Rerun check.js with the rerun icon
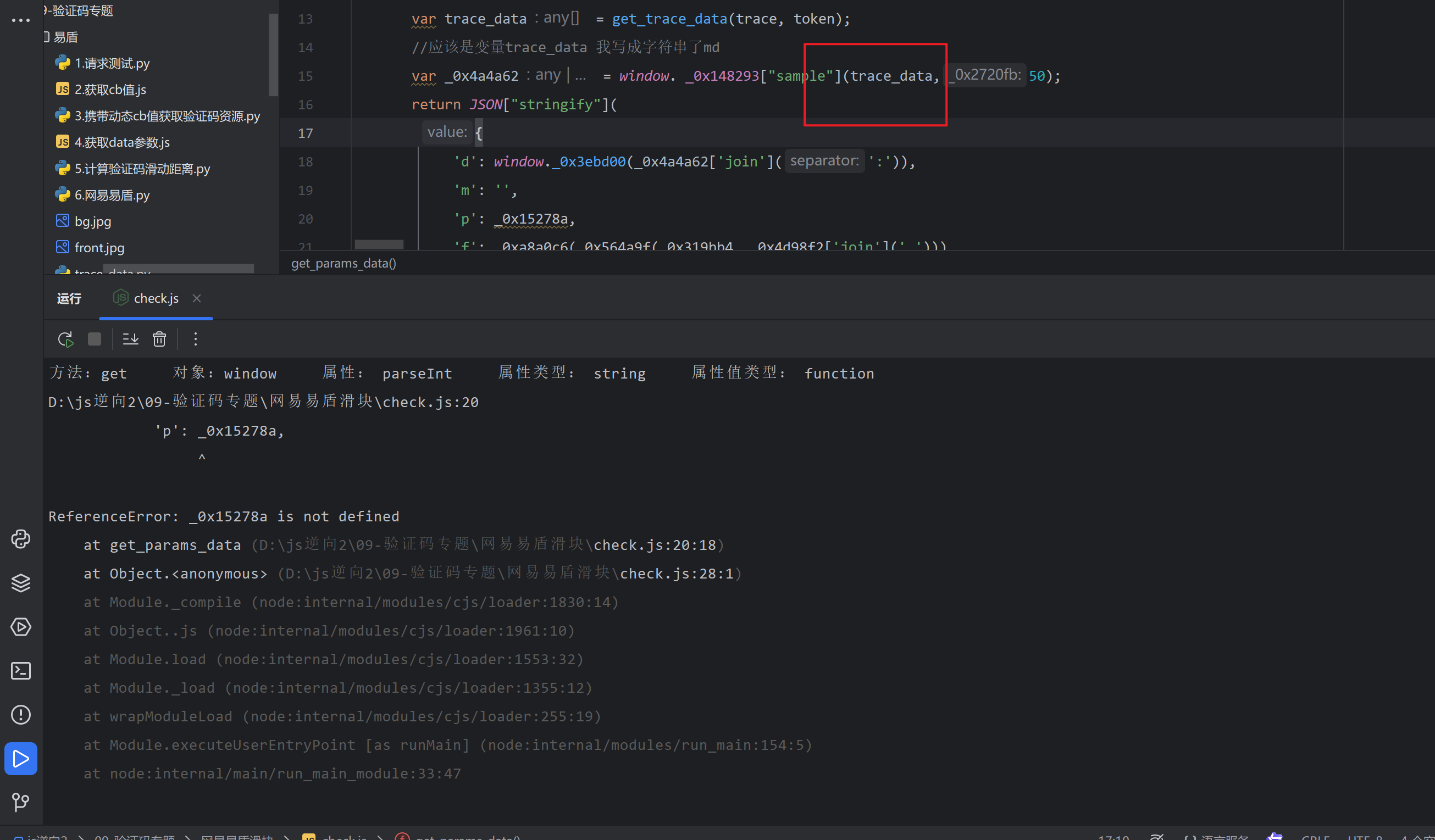 coord(65,339)
